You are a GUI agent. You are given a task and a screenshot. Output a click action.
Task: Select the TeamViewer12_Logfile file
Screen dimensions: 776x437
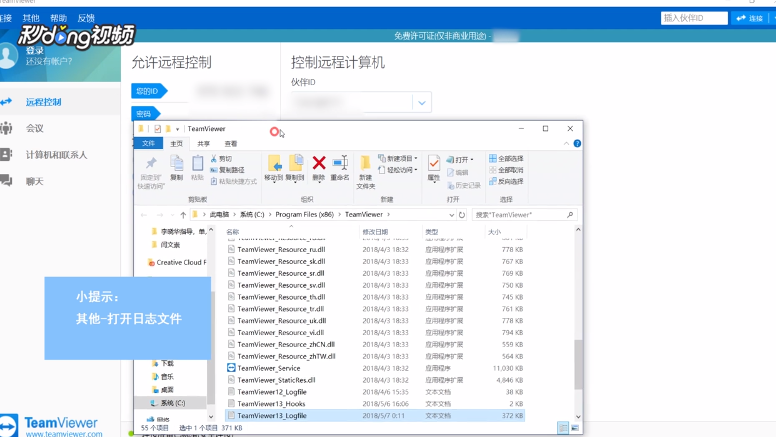click(x=375, y=392)
